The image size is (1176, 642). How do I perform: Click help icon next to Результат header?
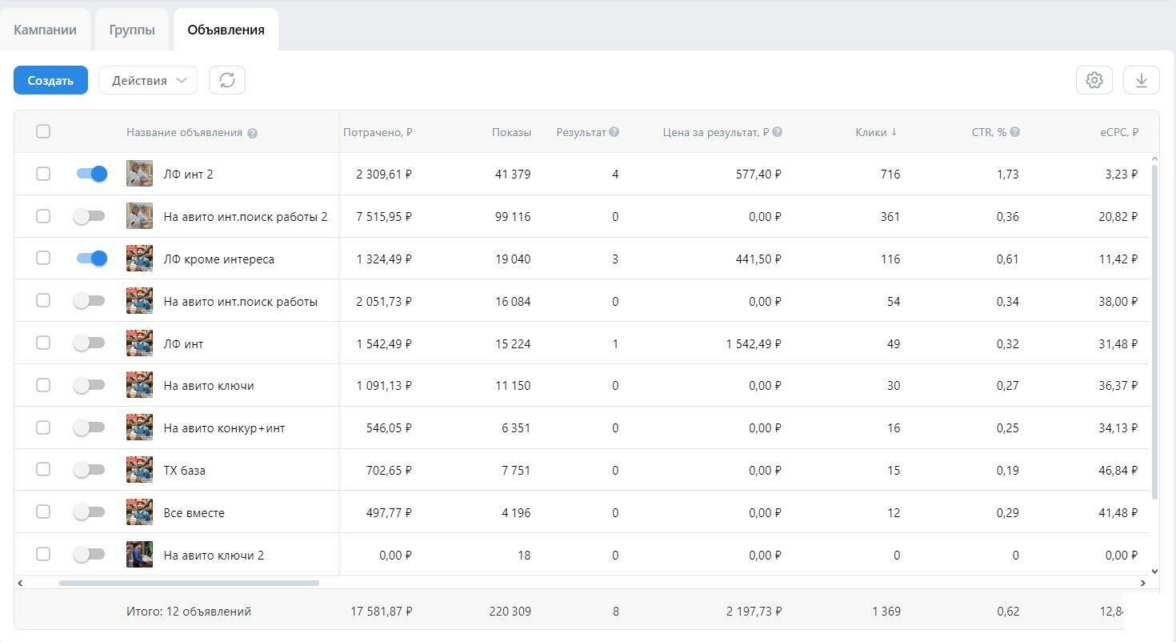(614, 132)
